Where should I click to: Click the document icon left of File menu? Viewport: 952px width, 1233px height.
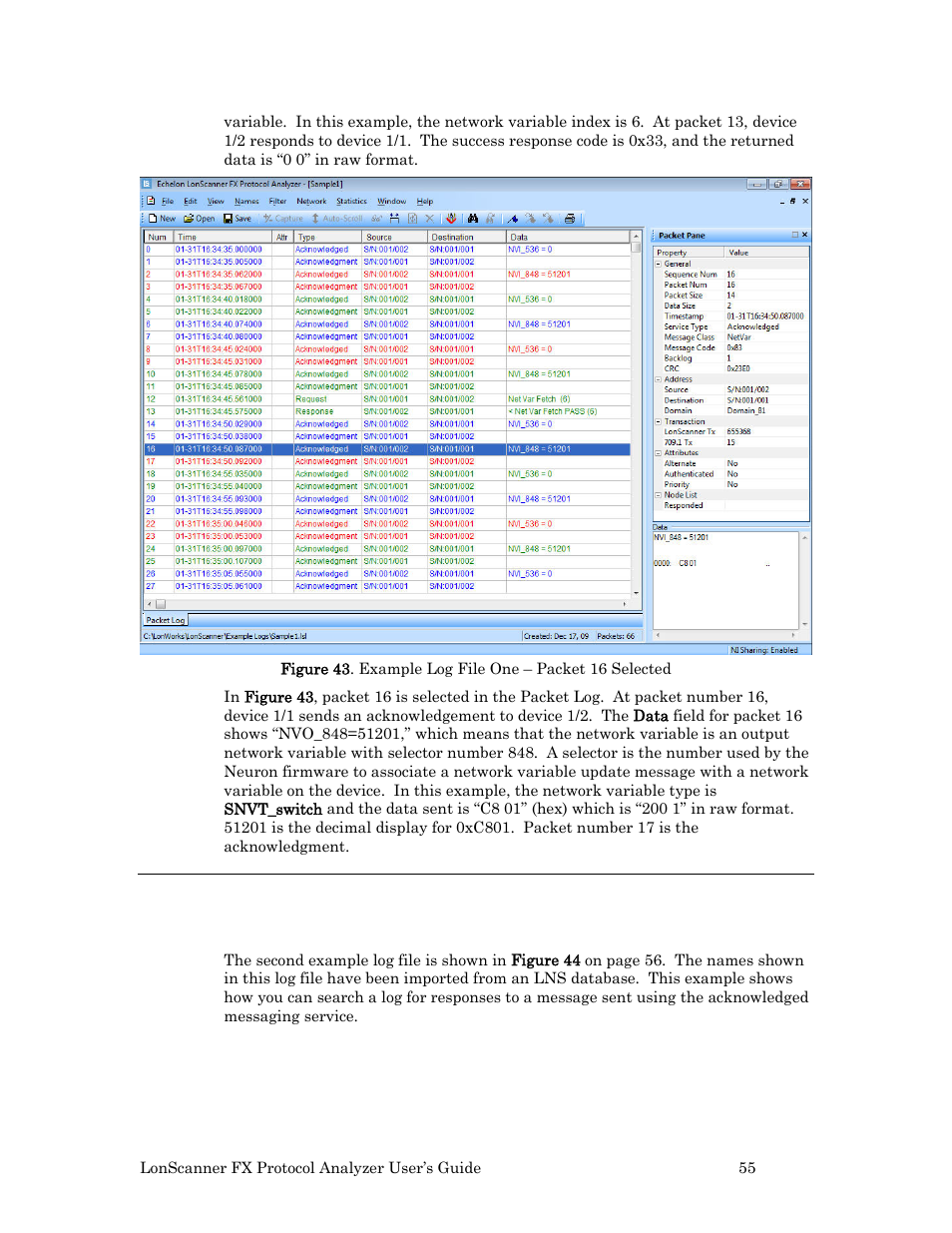(151, 201)
